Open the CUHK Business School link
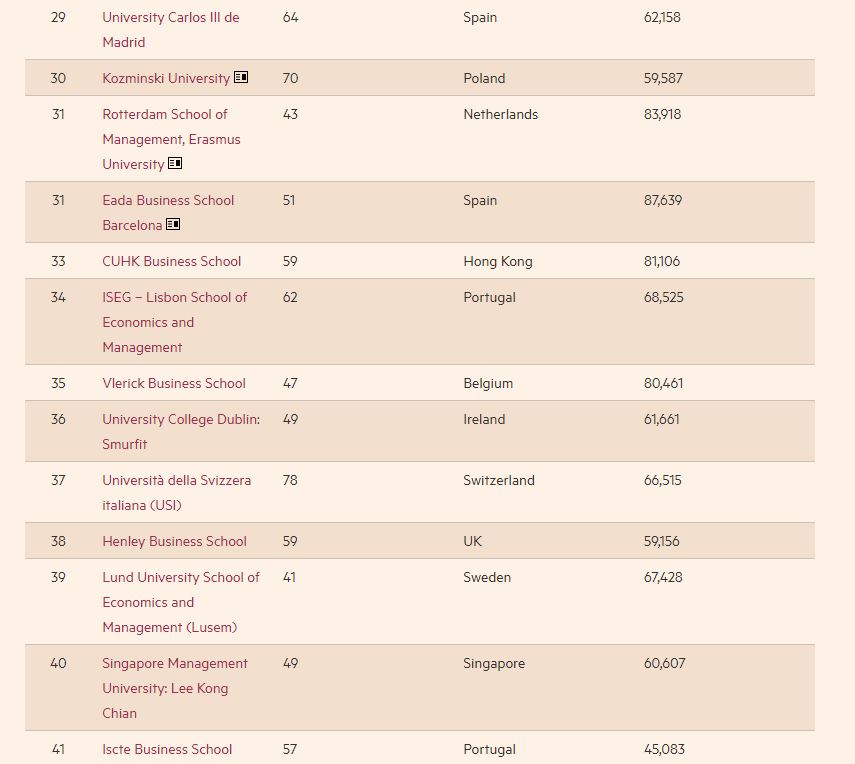 [172, 262]
